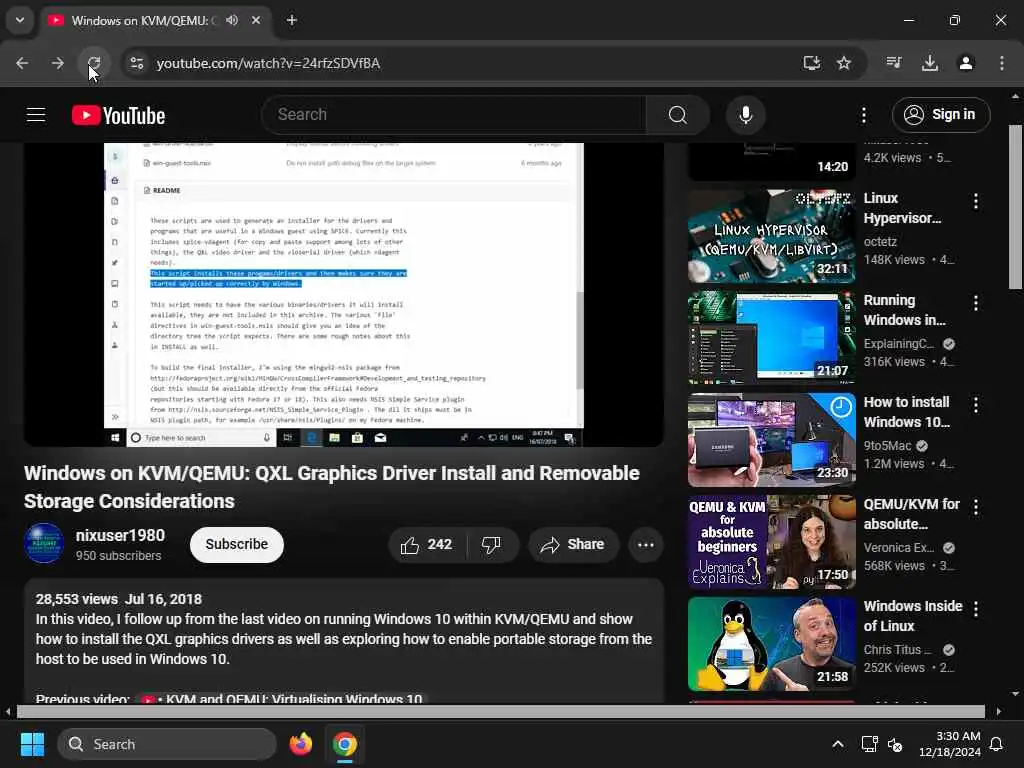Like the video with 242 likes
1024x768 pixels.
click(427, 545)
